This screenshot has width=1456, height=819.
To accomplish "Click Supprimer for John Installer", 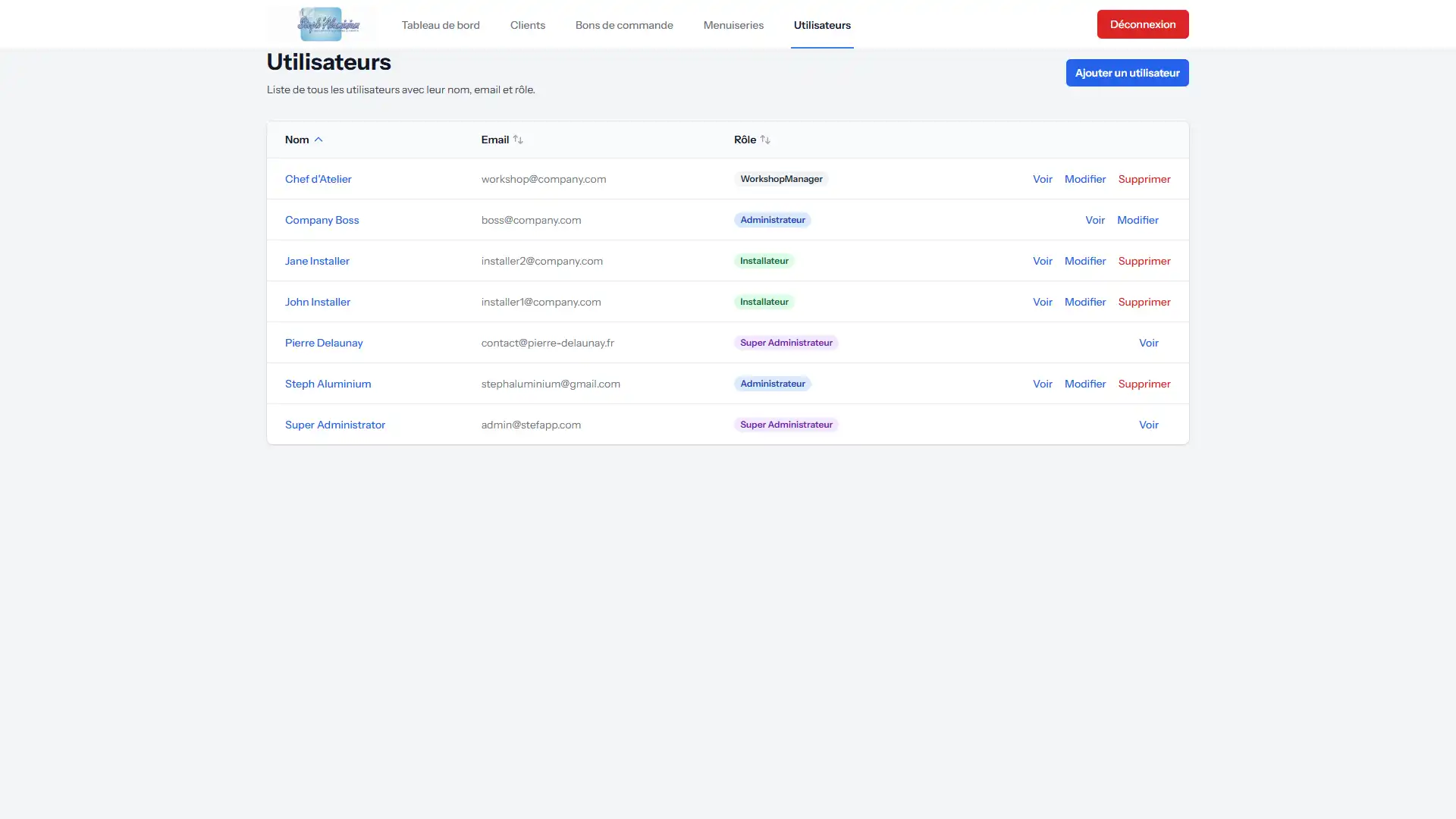I will (1144, 302).
